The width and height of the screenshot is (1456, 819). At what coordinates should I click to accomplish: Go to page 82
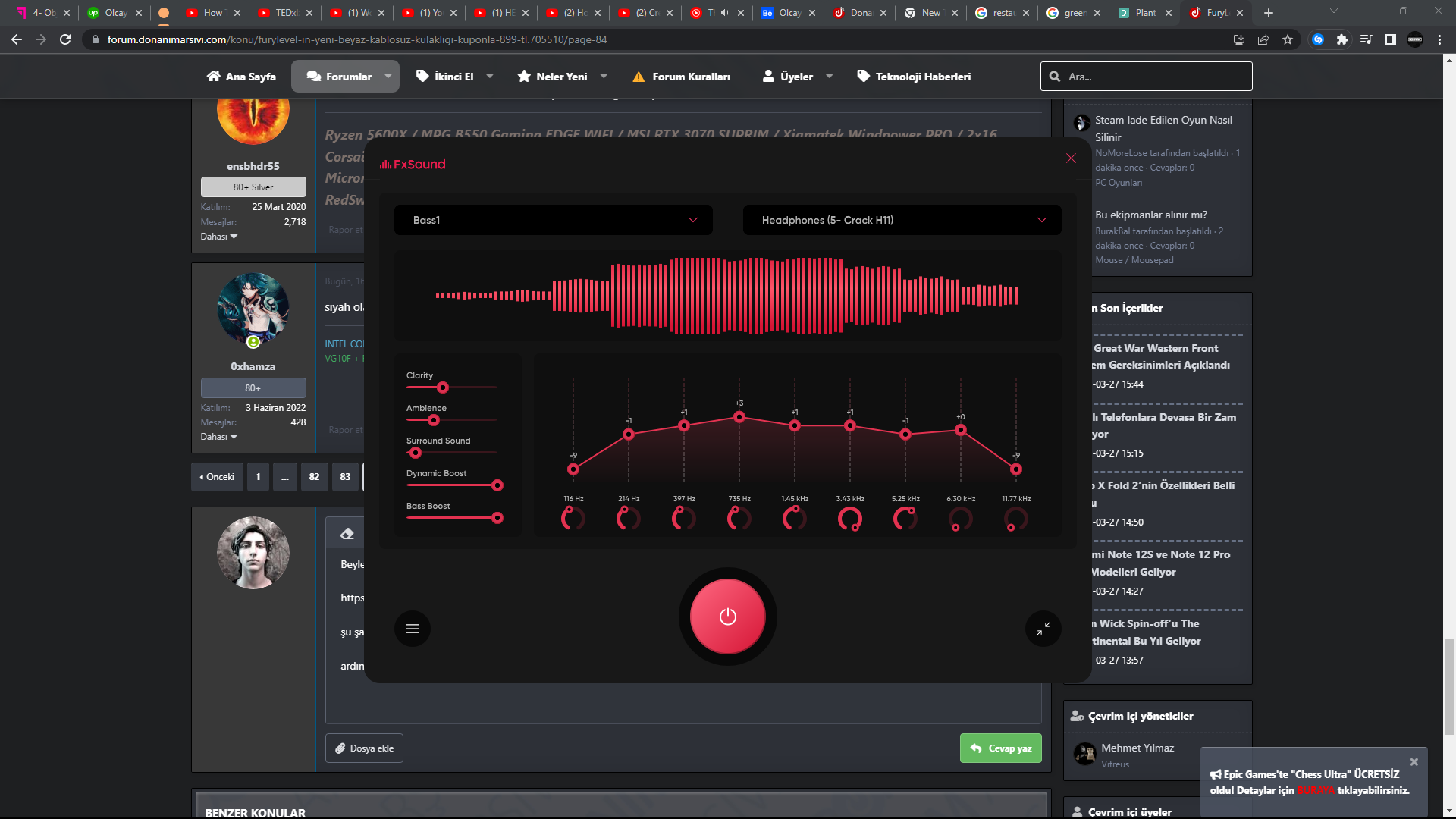click(x=315, y=477)
